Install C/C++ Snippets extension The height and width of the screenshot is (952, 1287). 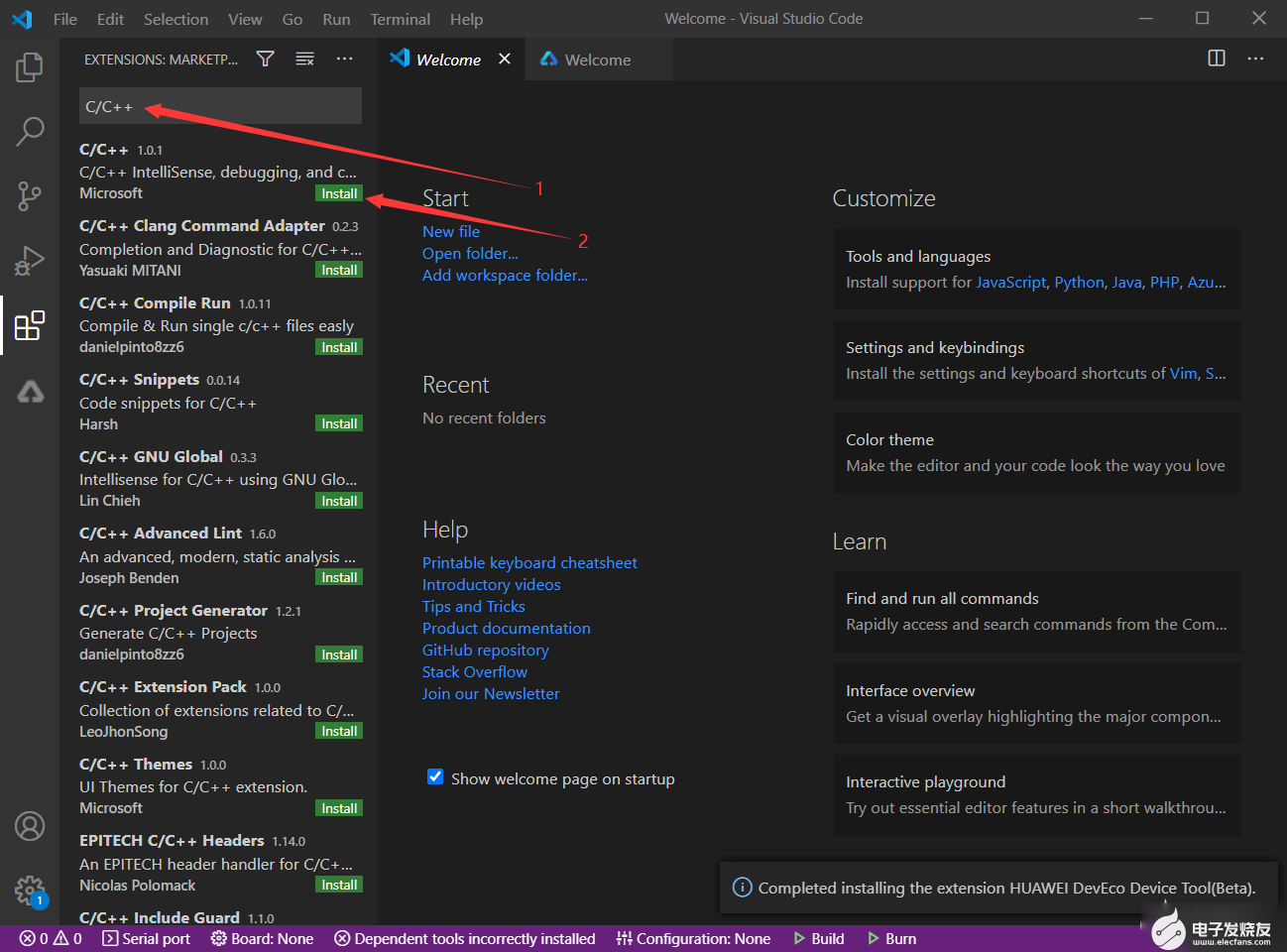[339, 423]
